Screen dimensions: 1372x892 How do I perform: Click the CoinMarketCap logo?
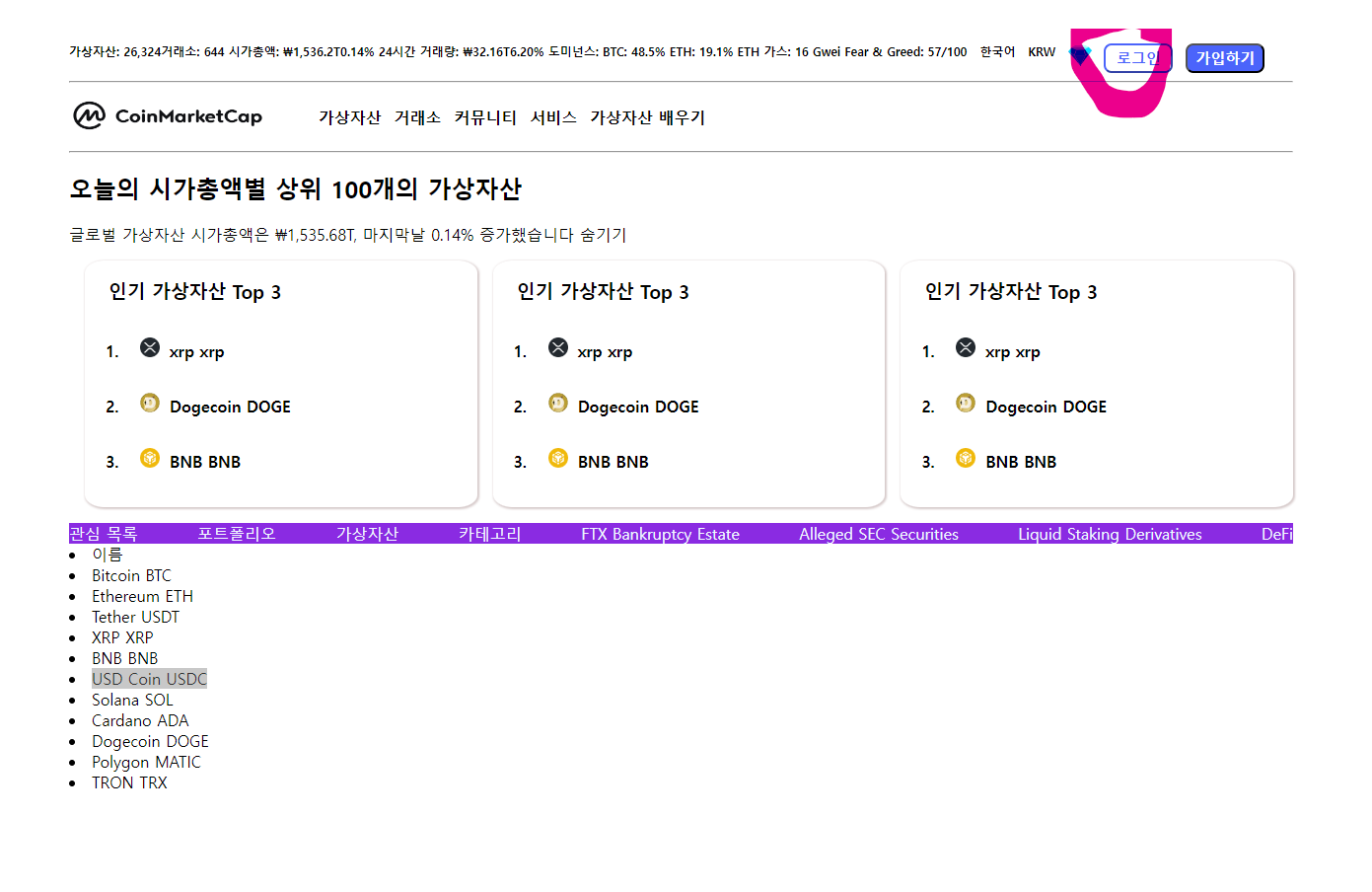click(168, 116)
